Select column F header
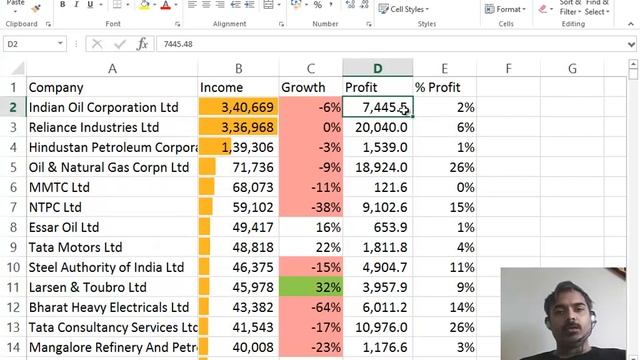This screenshot has width=640, height=360. point(508,69)
